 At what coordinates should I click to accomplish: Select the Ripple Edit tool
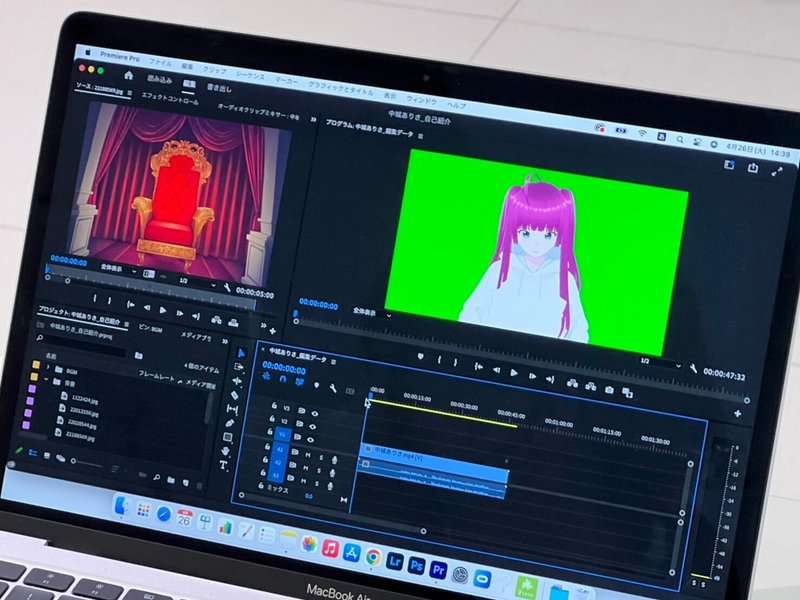pyautogui.click(x=237, y=381)
